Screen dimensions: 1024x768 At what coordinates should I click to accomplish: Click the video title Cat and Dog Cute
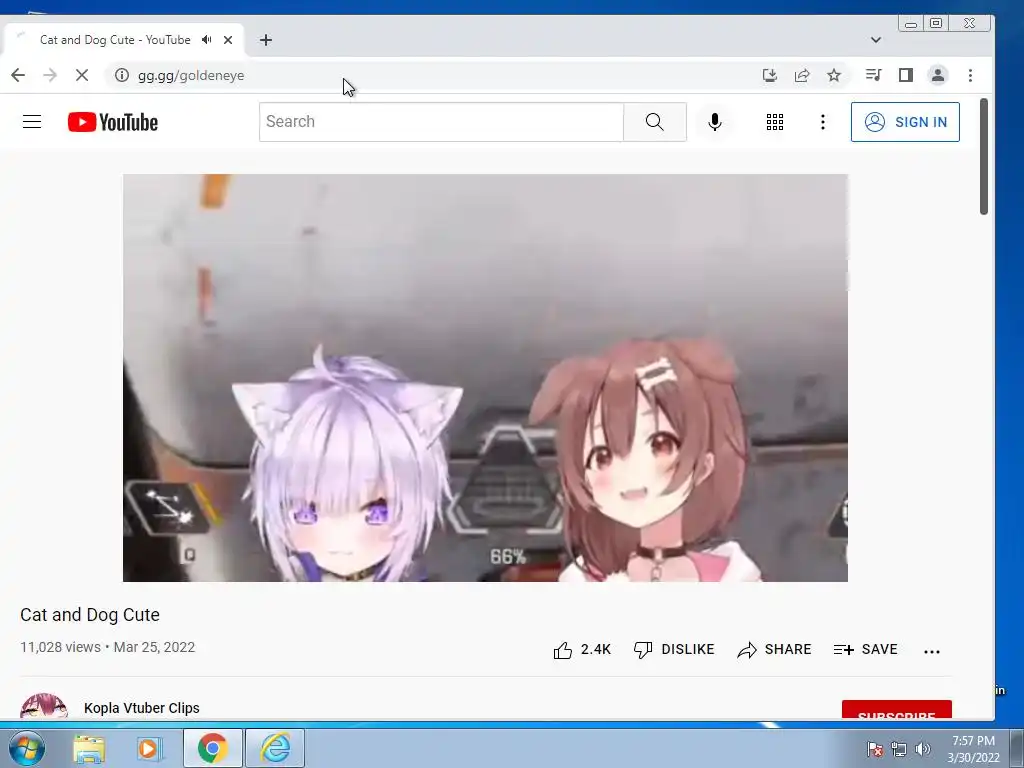click(x=90, y=615)
